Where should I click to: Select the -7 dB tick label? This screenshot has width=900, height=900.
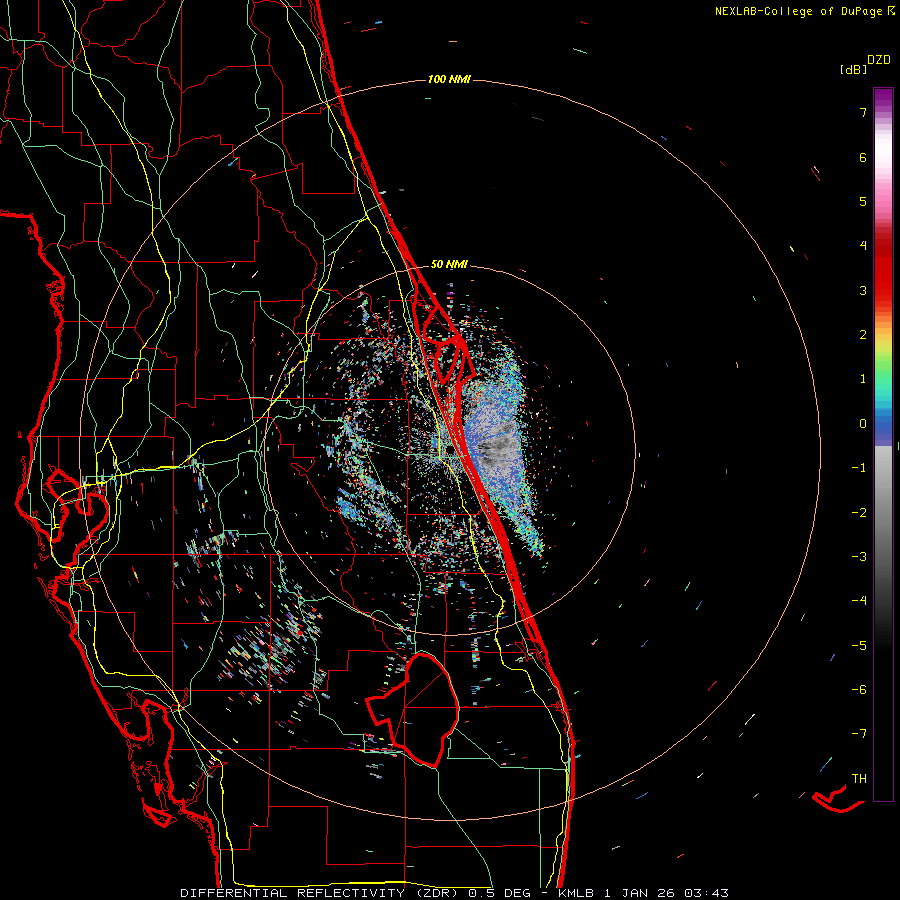[x=859, y=734]
